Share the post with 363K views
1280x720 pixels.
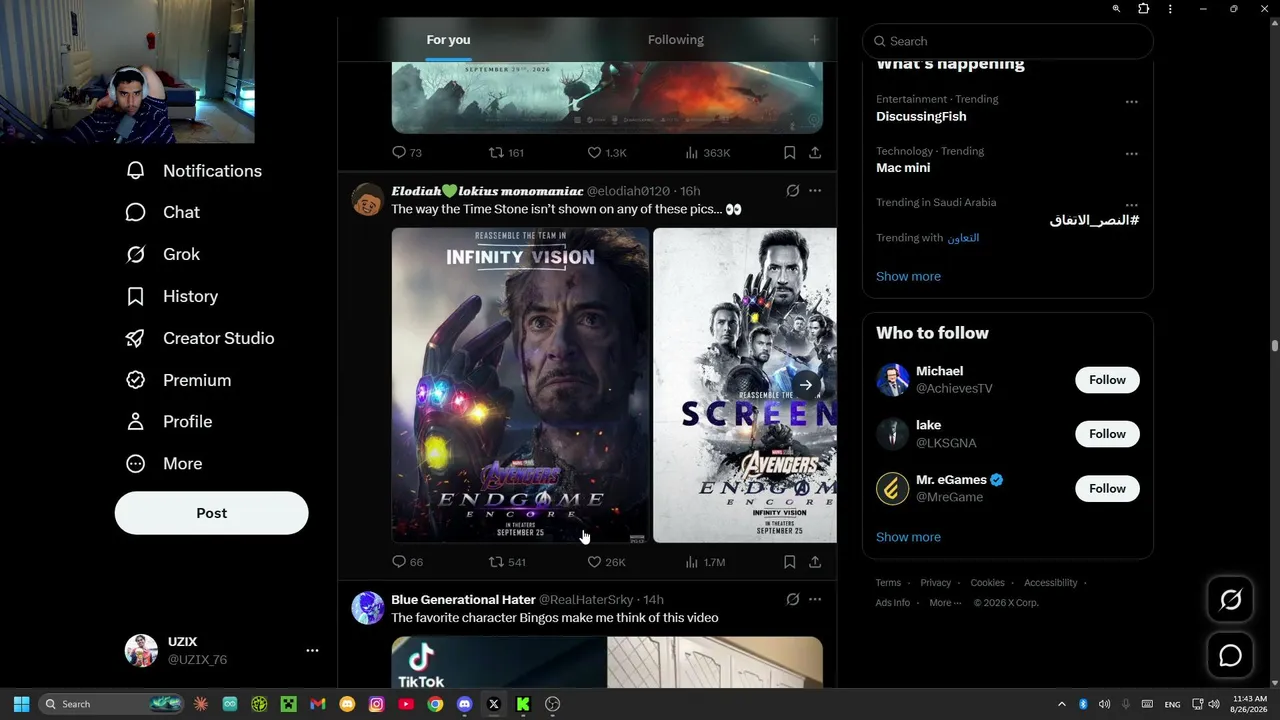tap(815, 153)
